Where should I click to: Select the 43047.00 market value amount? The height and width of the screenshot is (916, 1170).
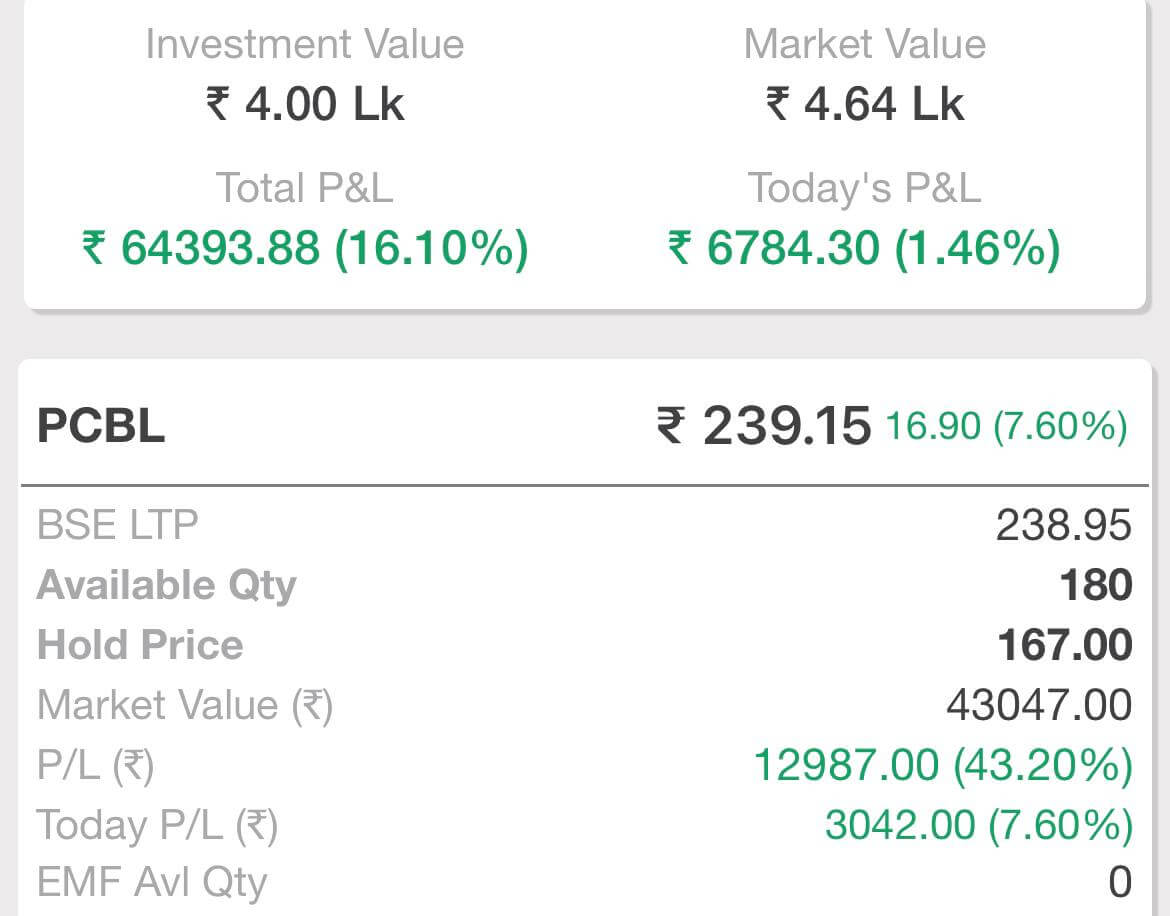click(1039, 705)
